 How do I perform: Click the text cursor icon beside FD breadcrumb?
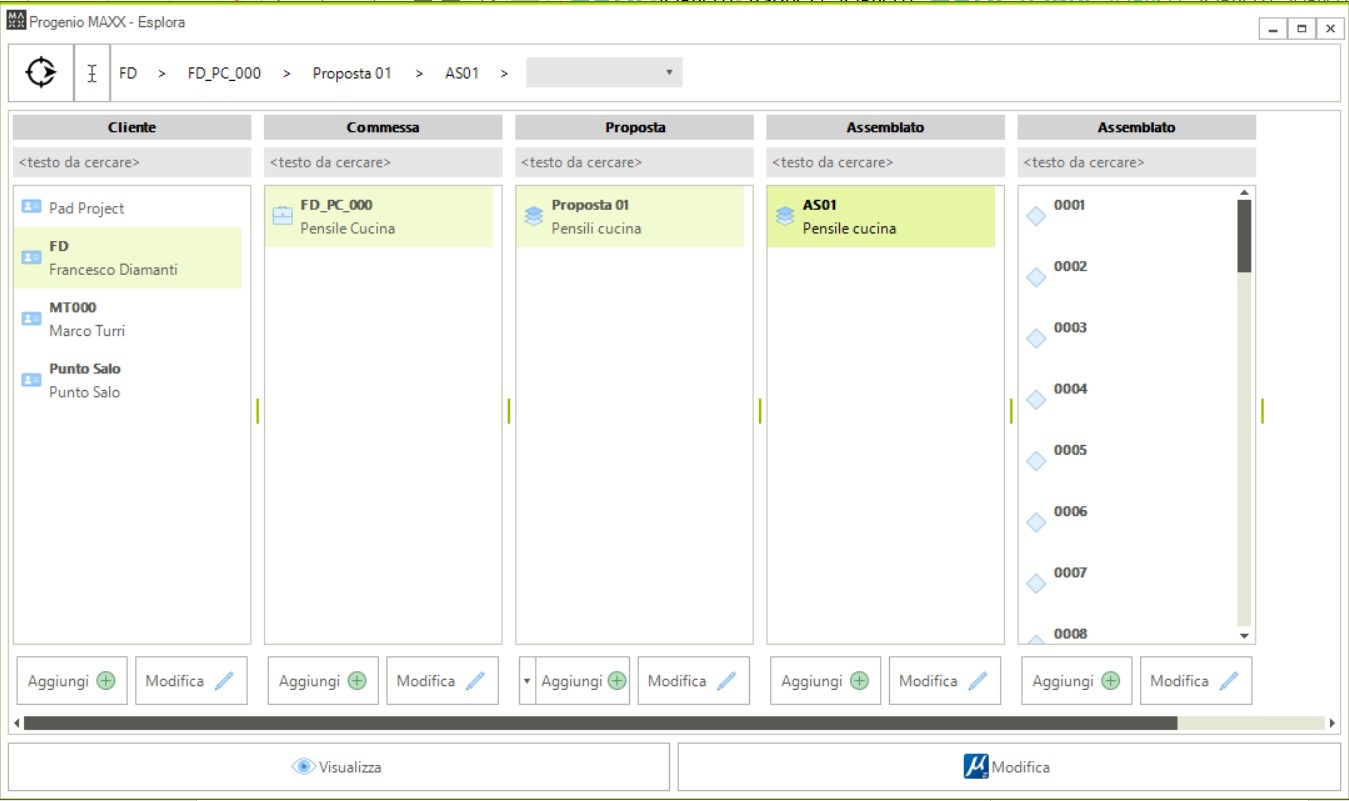92,73
